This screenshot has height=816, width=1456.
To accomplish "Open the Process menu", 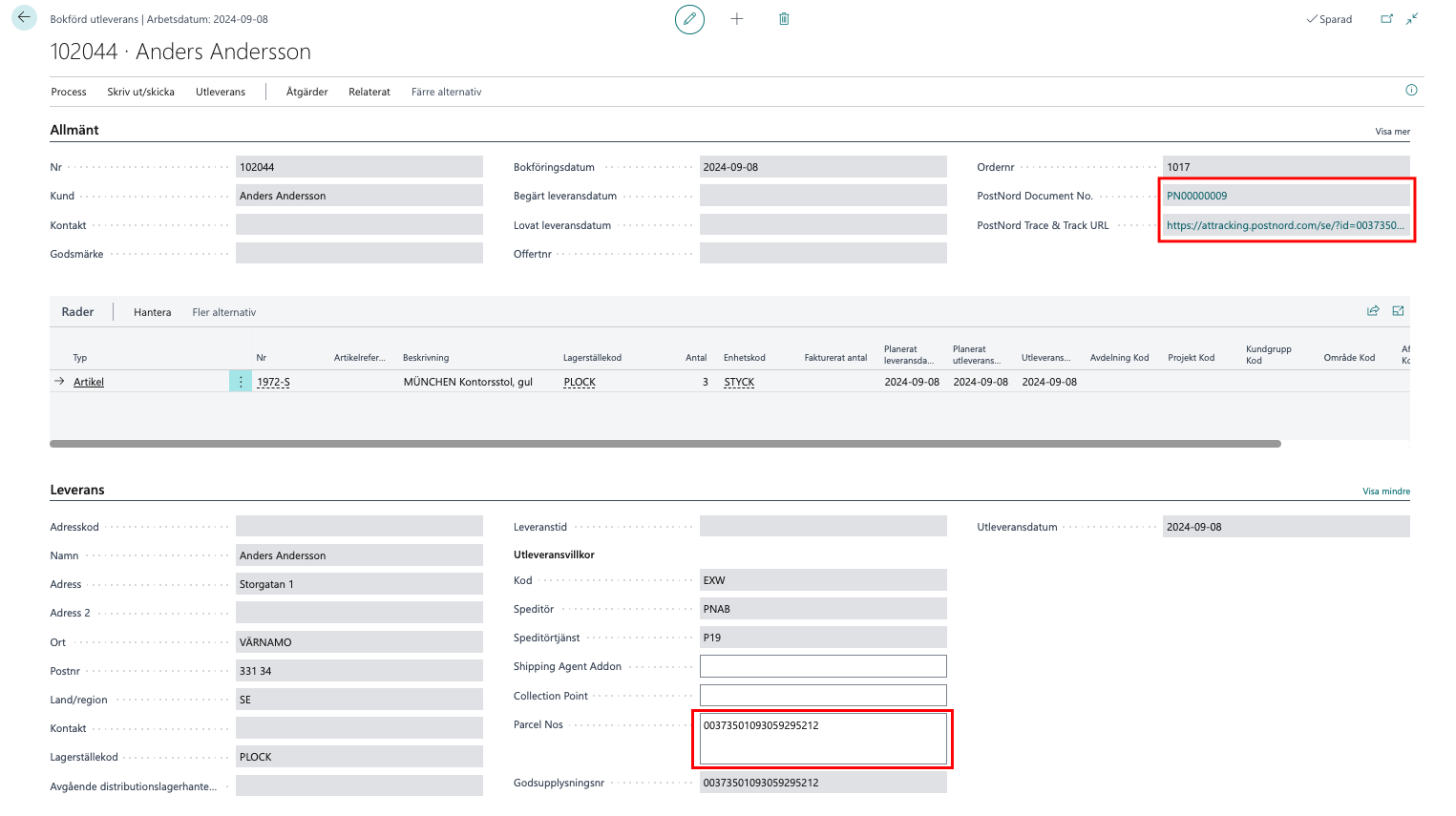I will tap(69, 93).
